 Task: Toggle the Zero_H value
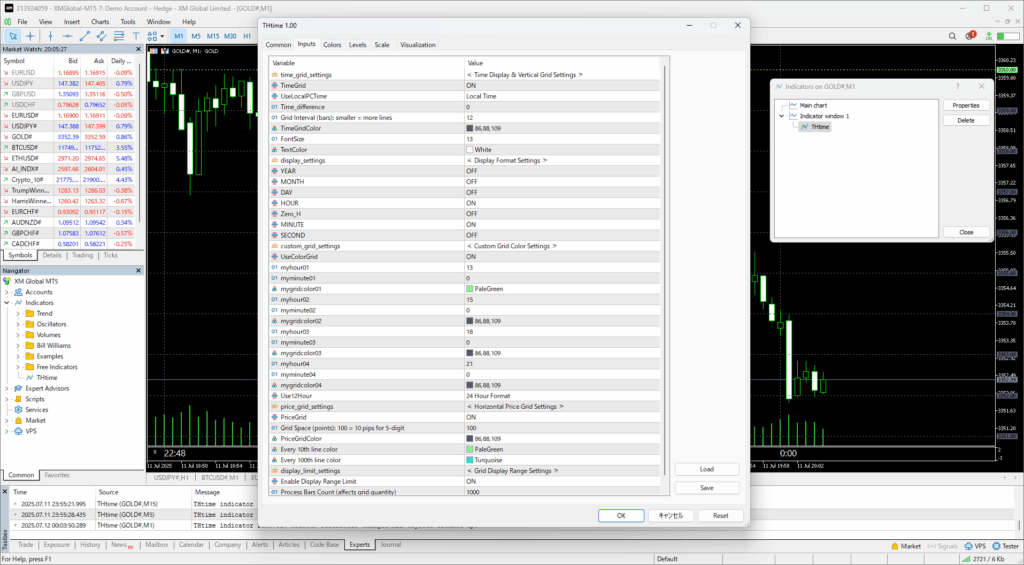pyautogui.click(x=562, y=214)
